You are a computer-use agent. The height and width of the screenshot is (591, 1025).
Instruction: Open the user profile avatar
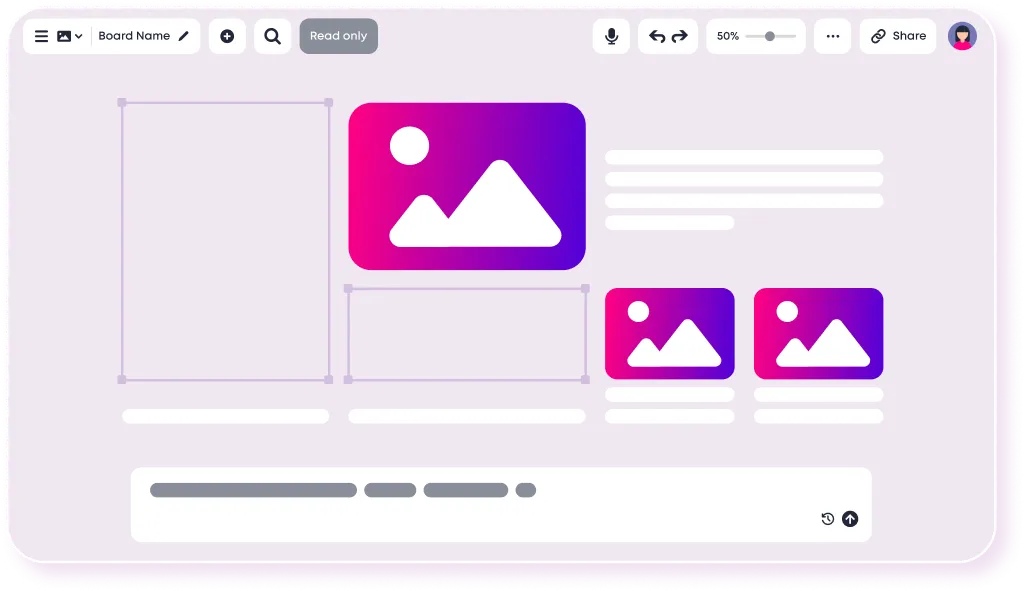click(962, 36)
